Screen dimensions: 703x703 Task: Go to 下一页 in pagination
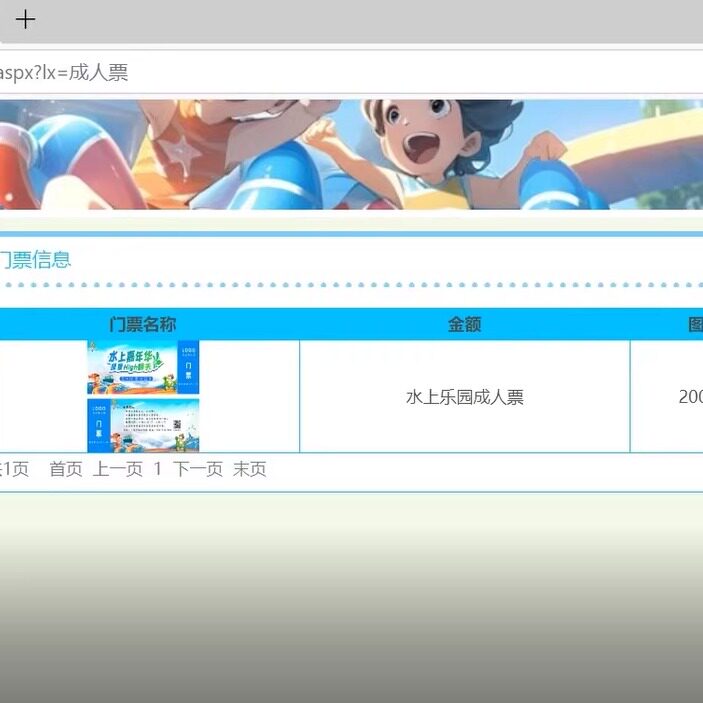click(198, 469)
